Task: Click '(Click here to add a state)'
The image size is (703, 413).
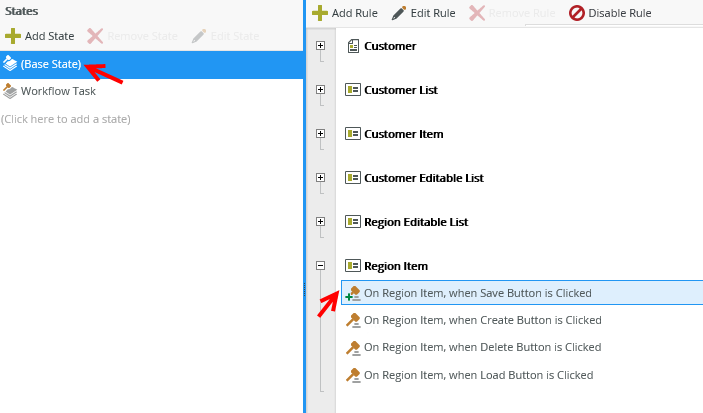Action: point(65,119)
